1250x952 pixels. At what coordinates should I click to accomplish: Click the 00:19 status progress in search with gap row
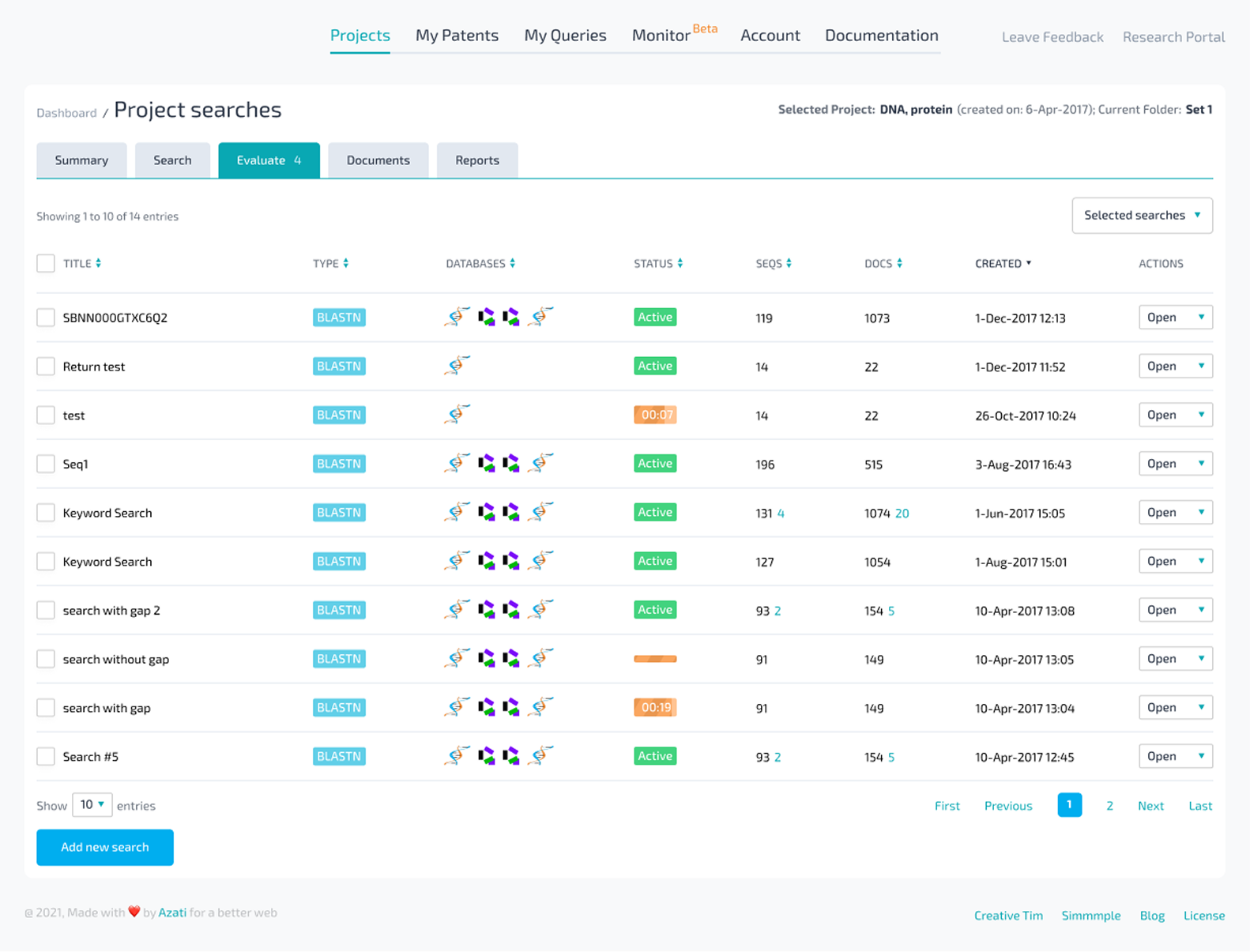[x=655, y=708]
